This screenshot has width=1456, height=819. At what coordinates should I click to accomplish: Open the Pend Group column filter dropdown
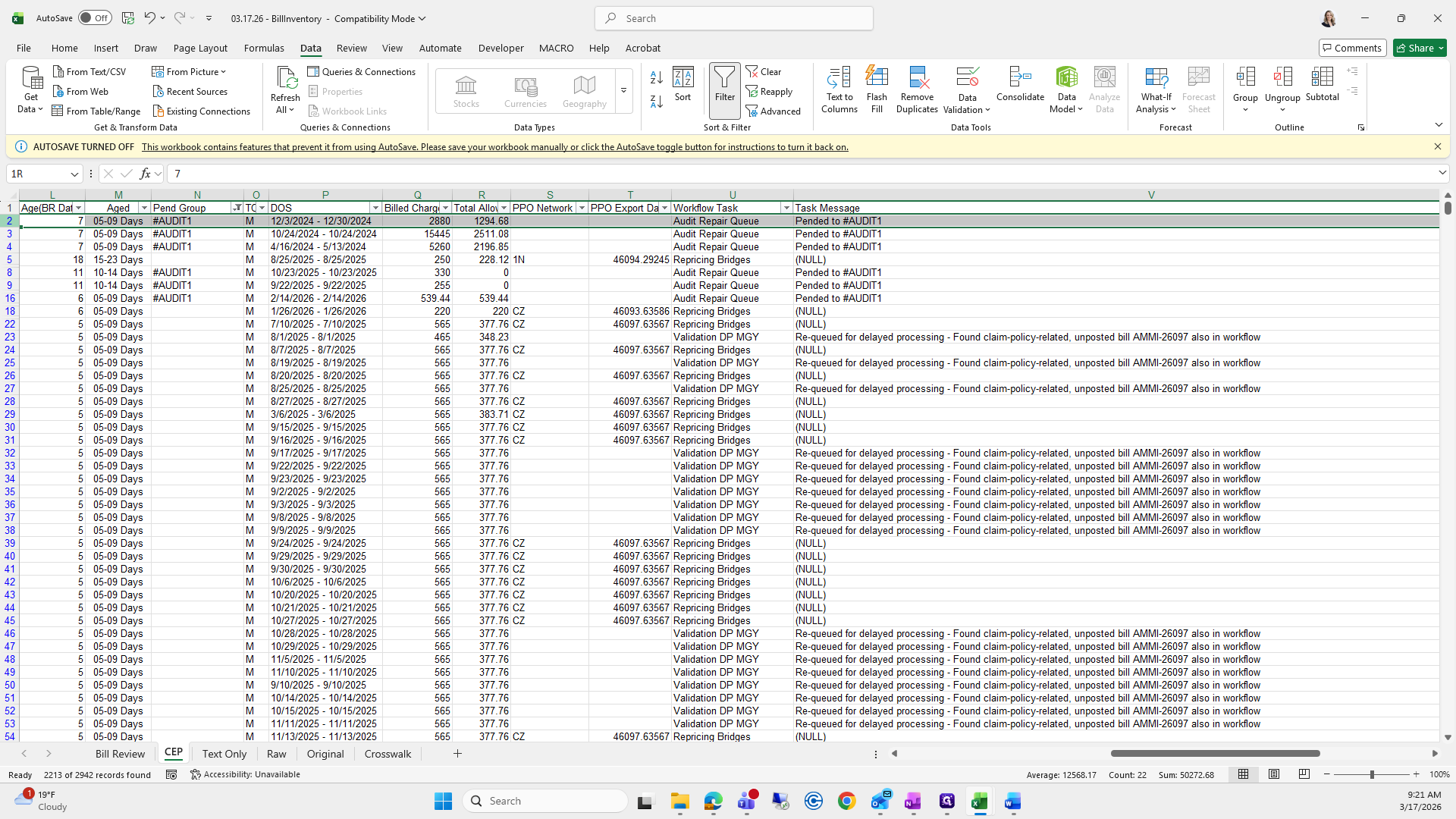click(x=237, y=208)
